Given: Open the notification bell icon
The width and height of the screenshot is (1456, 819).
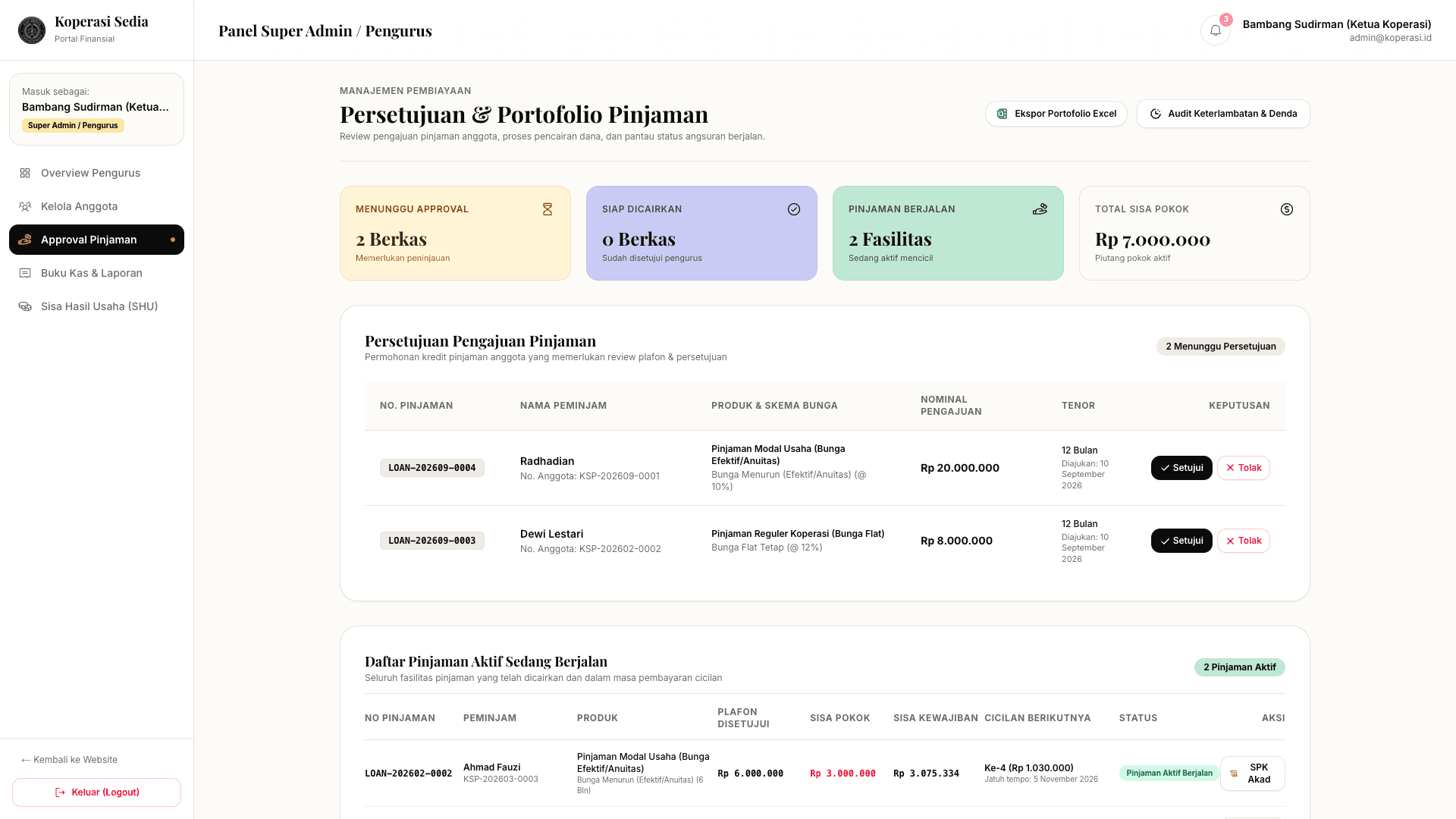Looking at the screenshot, I should tap(1215, 30).
